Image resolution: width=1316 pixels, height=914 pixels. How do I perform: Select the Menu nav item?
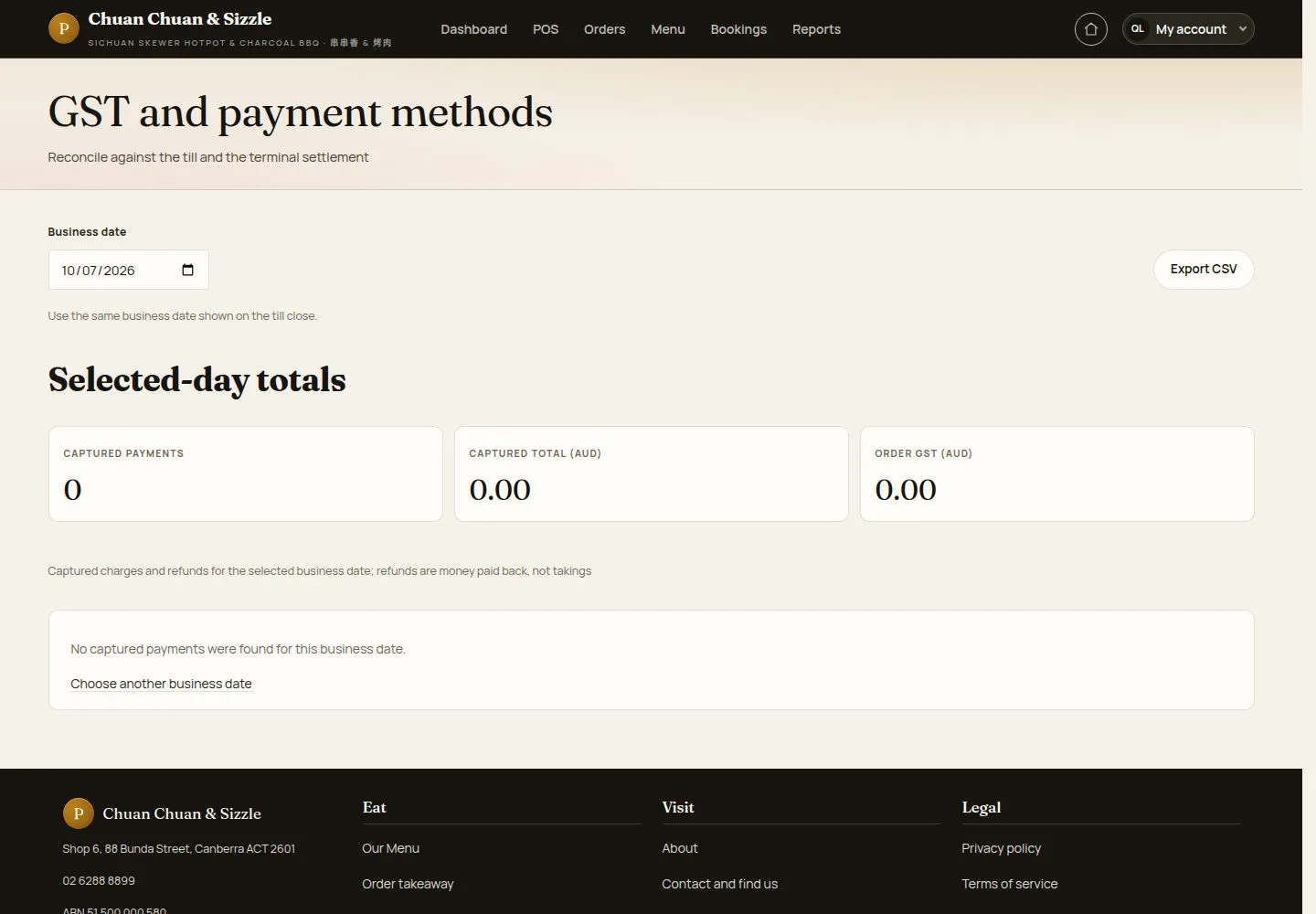click(x=668, y=29)
